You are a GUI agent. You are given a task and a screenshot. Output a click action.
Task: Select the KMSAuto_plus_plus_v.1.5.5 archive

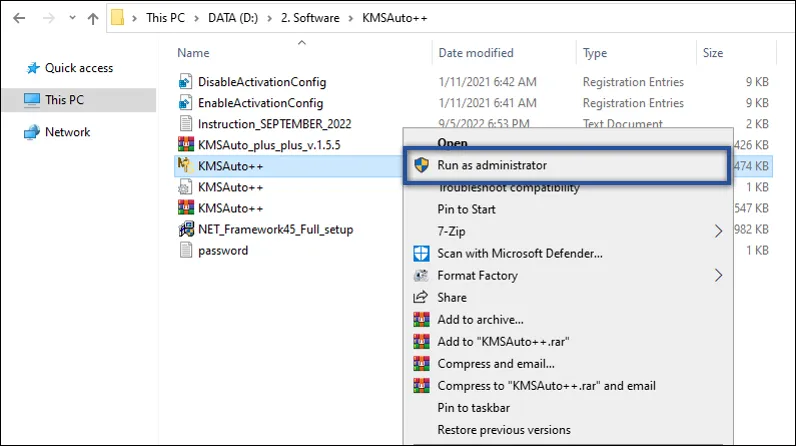[x=269, y=144]
